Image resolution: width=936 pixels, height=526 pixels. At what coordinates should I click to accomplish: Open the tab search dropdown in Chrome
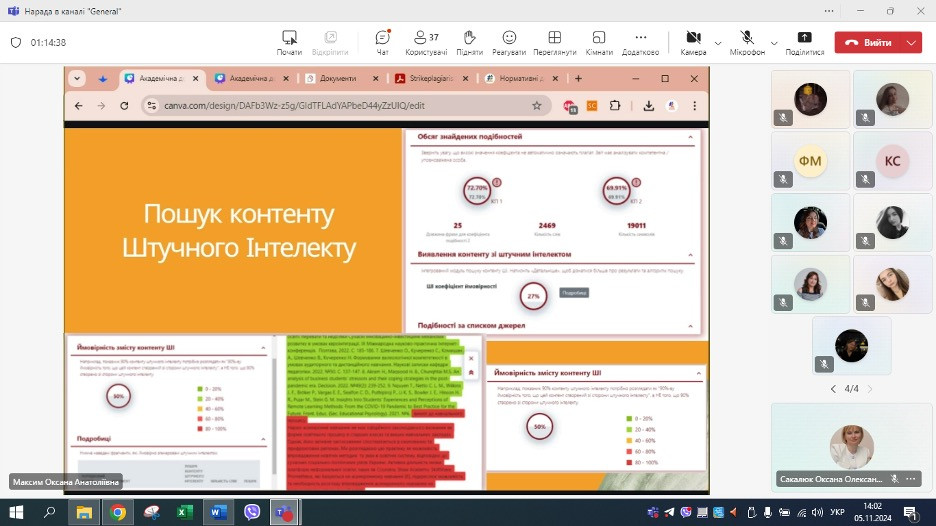coord(77,78)
